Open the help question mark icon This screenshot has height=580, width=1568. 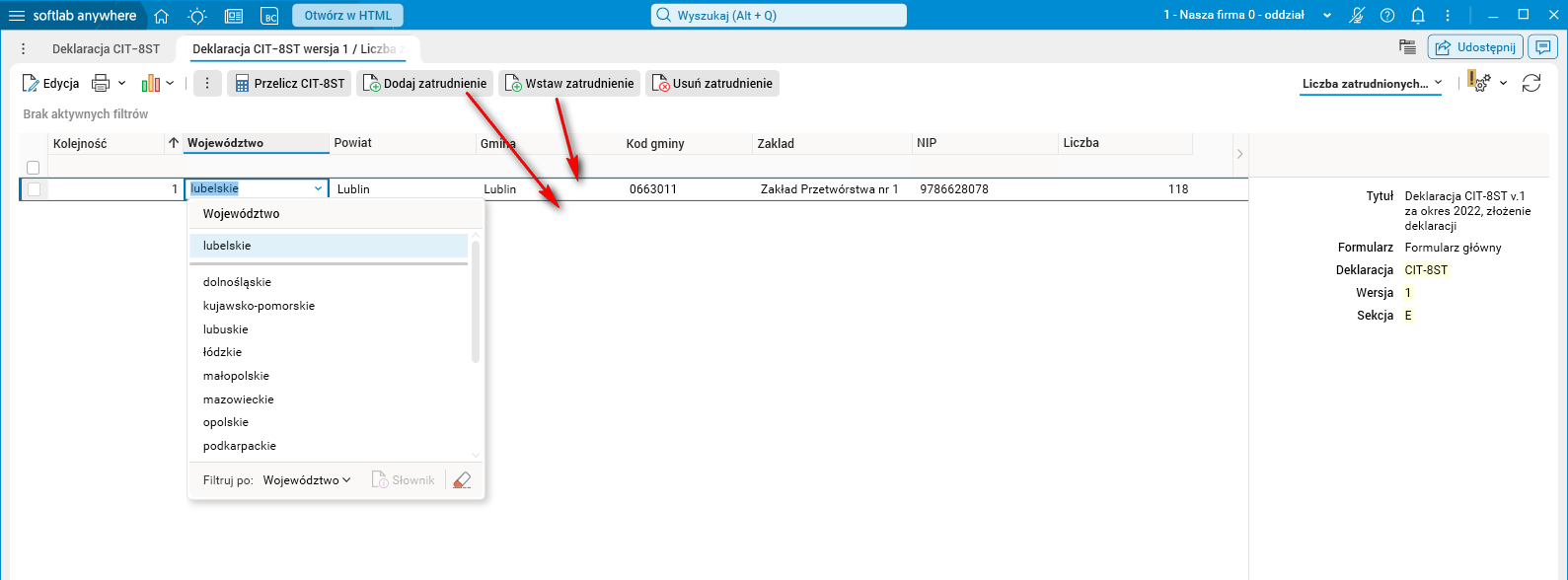(1387, 15)
